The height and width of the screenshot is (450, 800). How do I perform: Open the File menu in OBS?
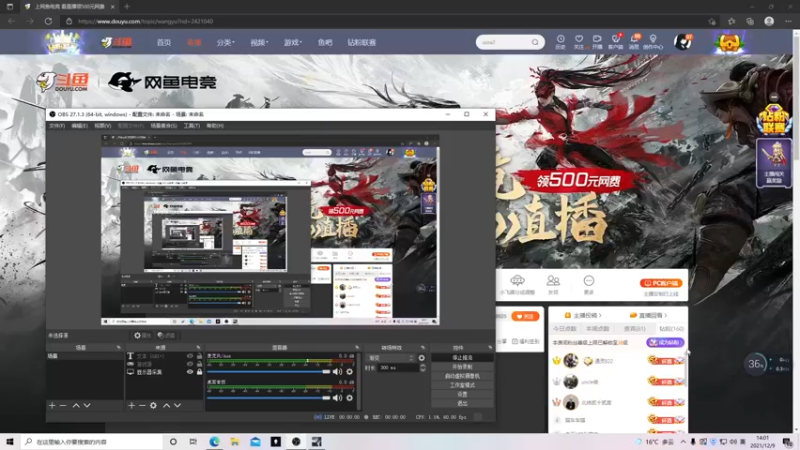tap(57, 126)
